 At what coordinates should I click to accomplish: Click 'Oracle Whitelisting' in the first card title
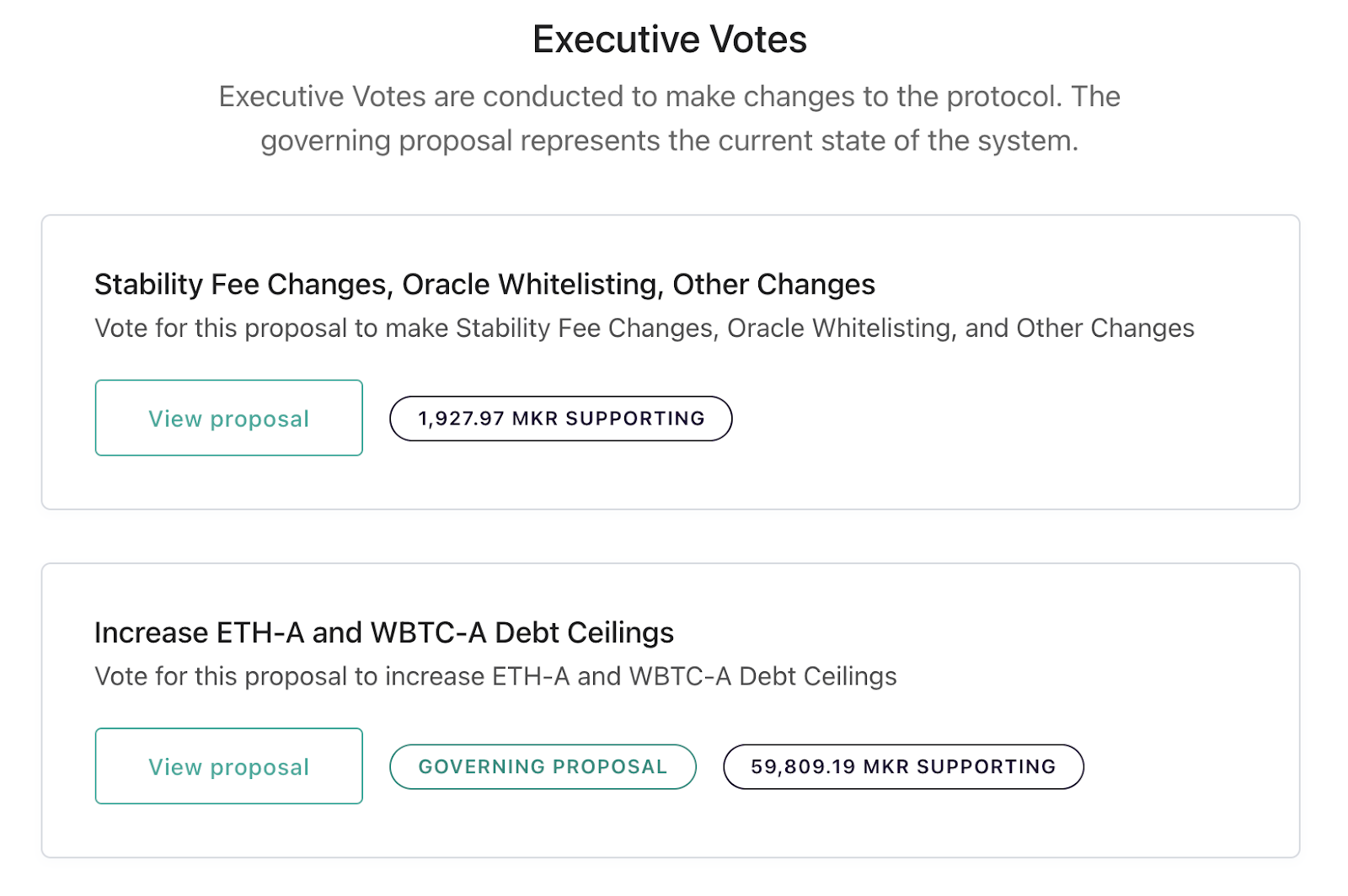531,285
